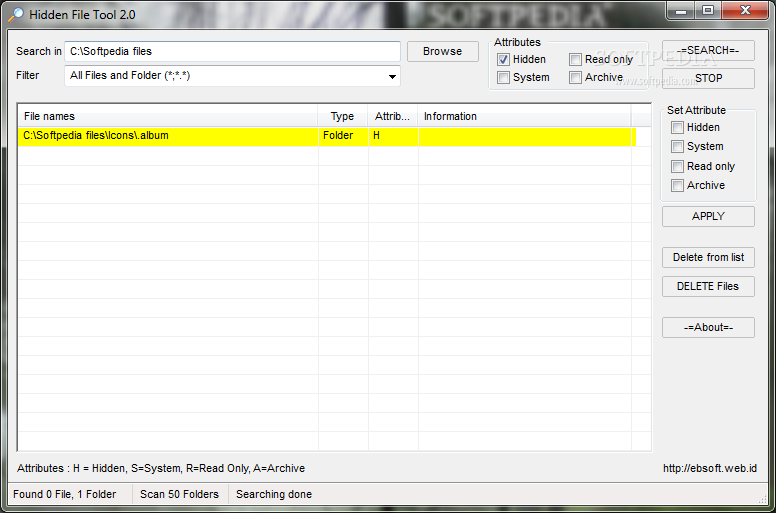Start scan with the -=SEARCH=- button

[708, 50]
